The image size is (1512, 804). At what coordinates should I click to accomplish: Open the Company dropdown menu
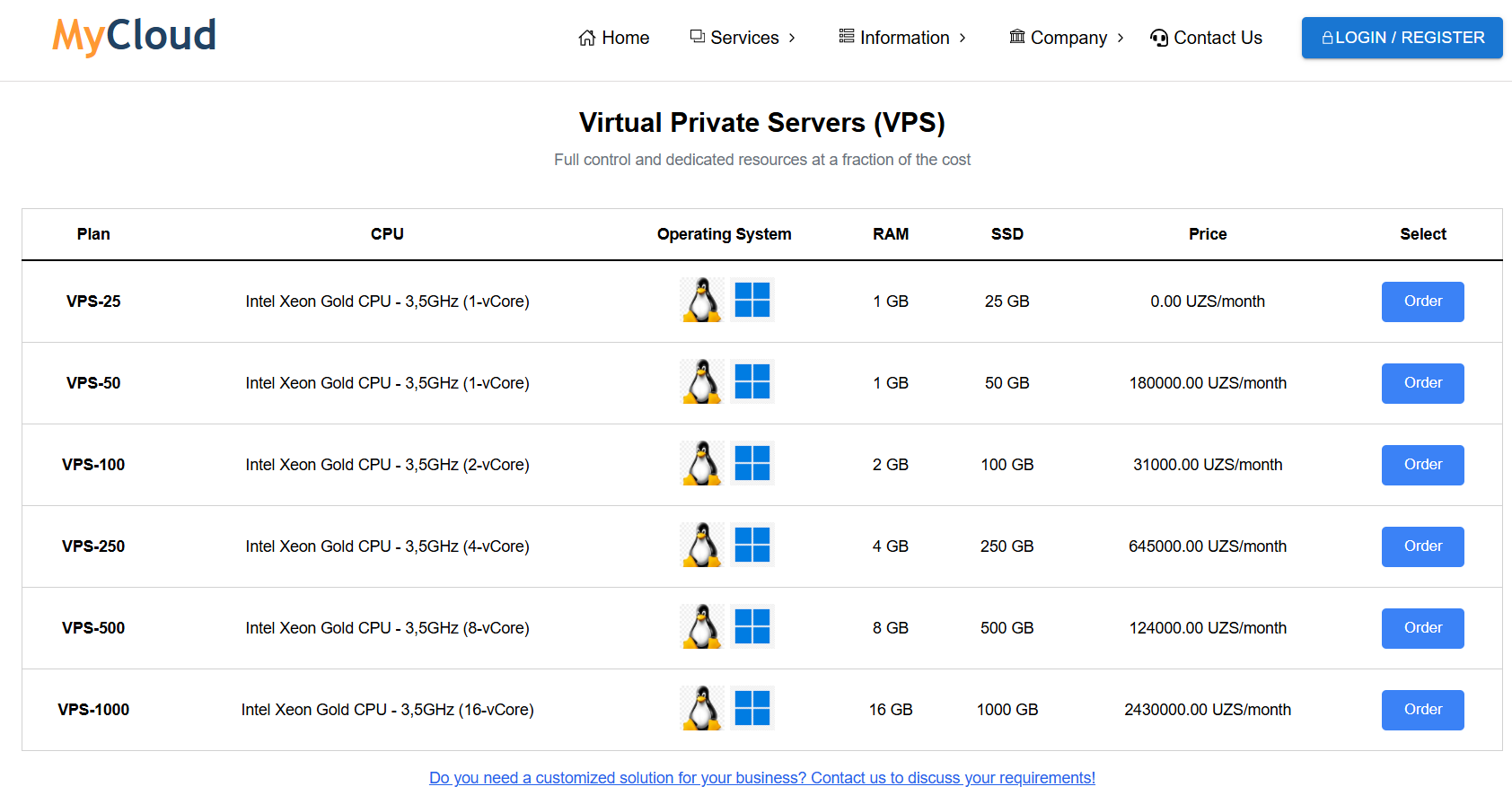(1067, 38)
